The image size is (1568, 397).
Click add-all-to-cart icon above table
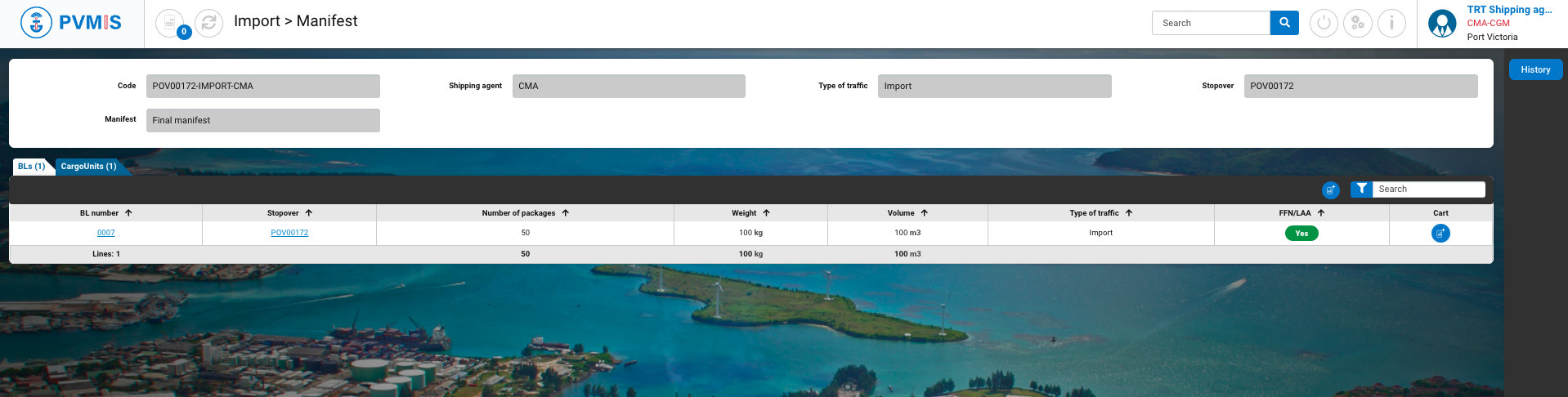(1330, 190)
